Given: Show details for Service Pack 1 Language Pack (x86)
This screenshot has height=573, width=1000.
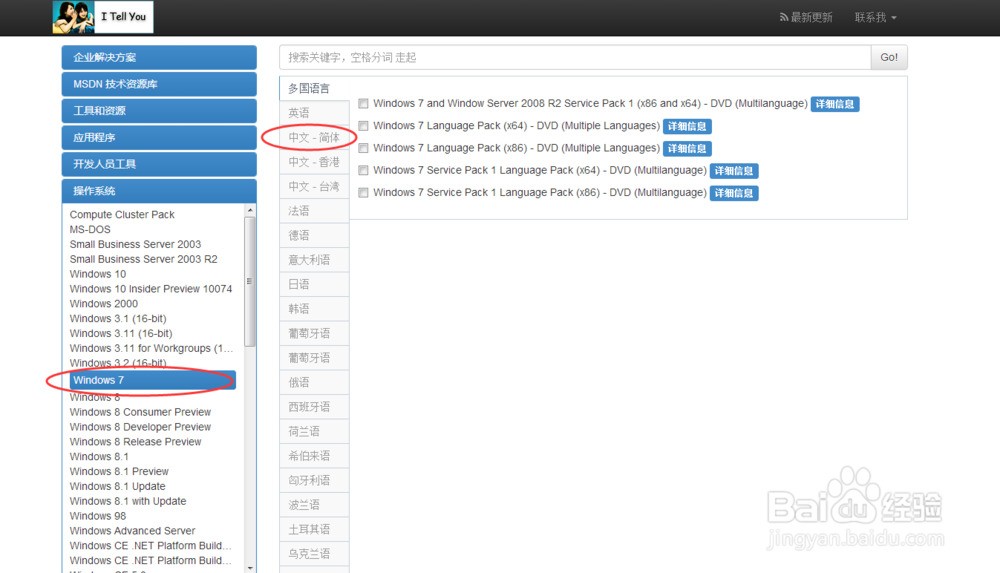Looking at the screenshot, I should pyautogui.click(x=733, y=193).
